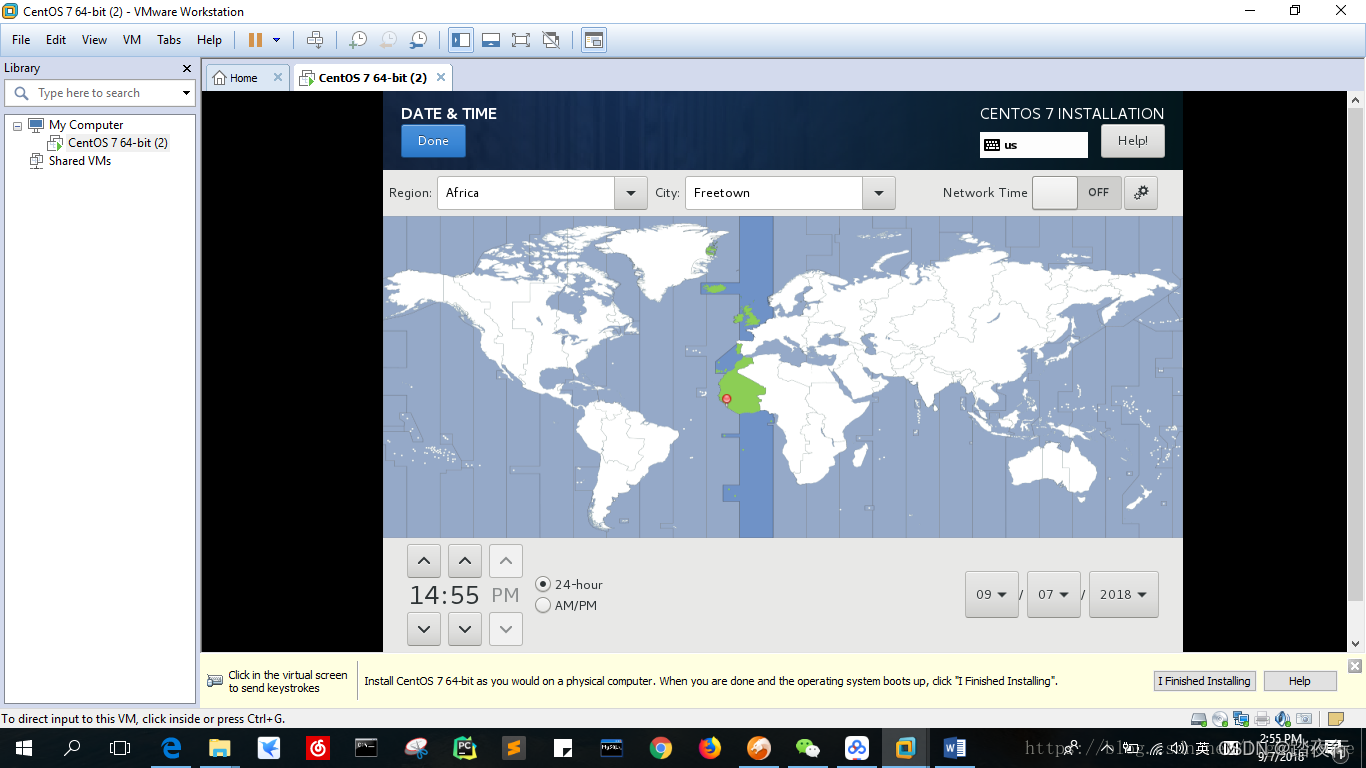Open network time settings gear icon
1366x768 pixels.
pos(1141,193)
